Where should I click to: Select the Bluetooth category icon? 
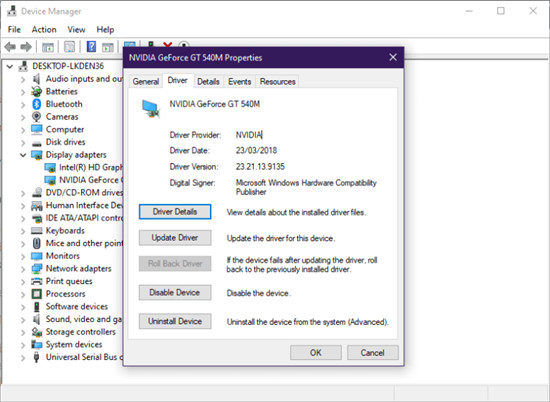(x=36, y=104)
